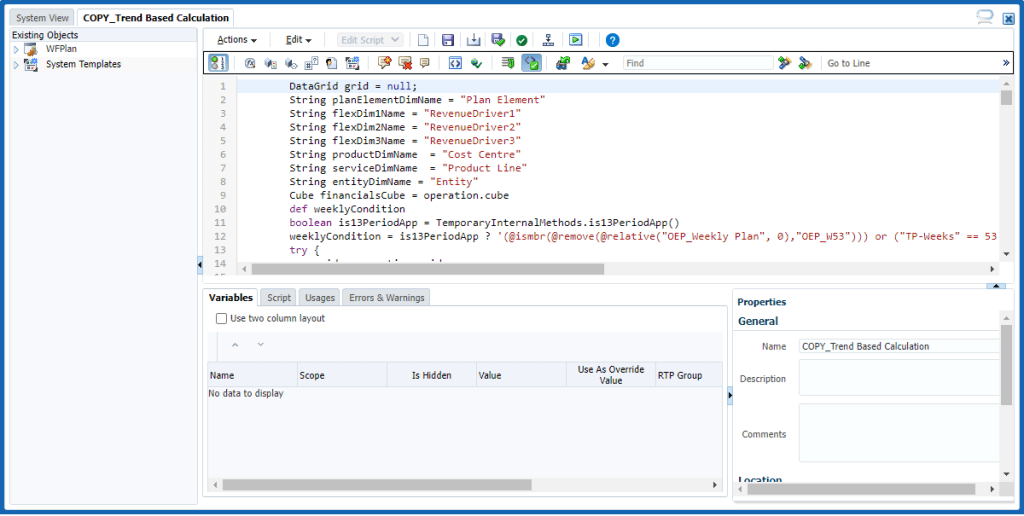Expand the WFPlan tree node

(16, 49)
